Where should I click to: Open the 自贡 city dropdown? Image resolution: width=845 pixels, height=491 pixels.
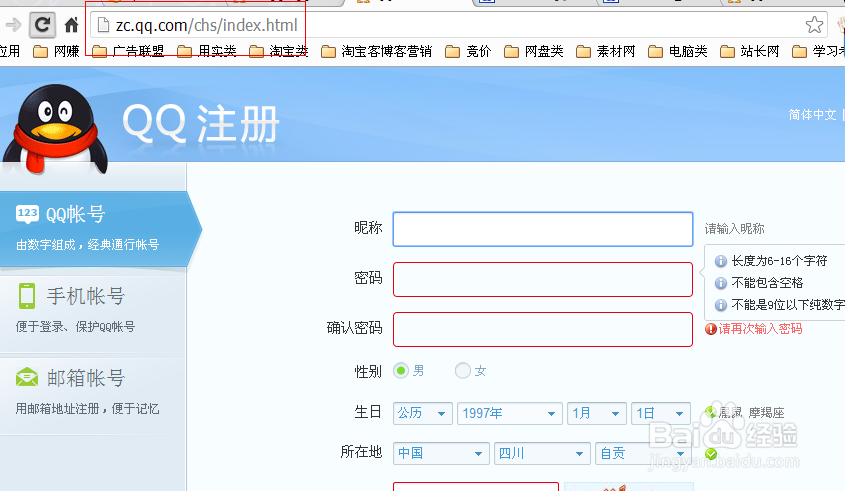pos(643,453)
